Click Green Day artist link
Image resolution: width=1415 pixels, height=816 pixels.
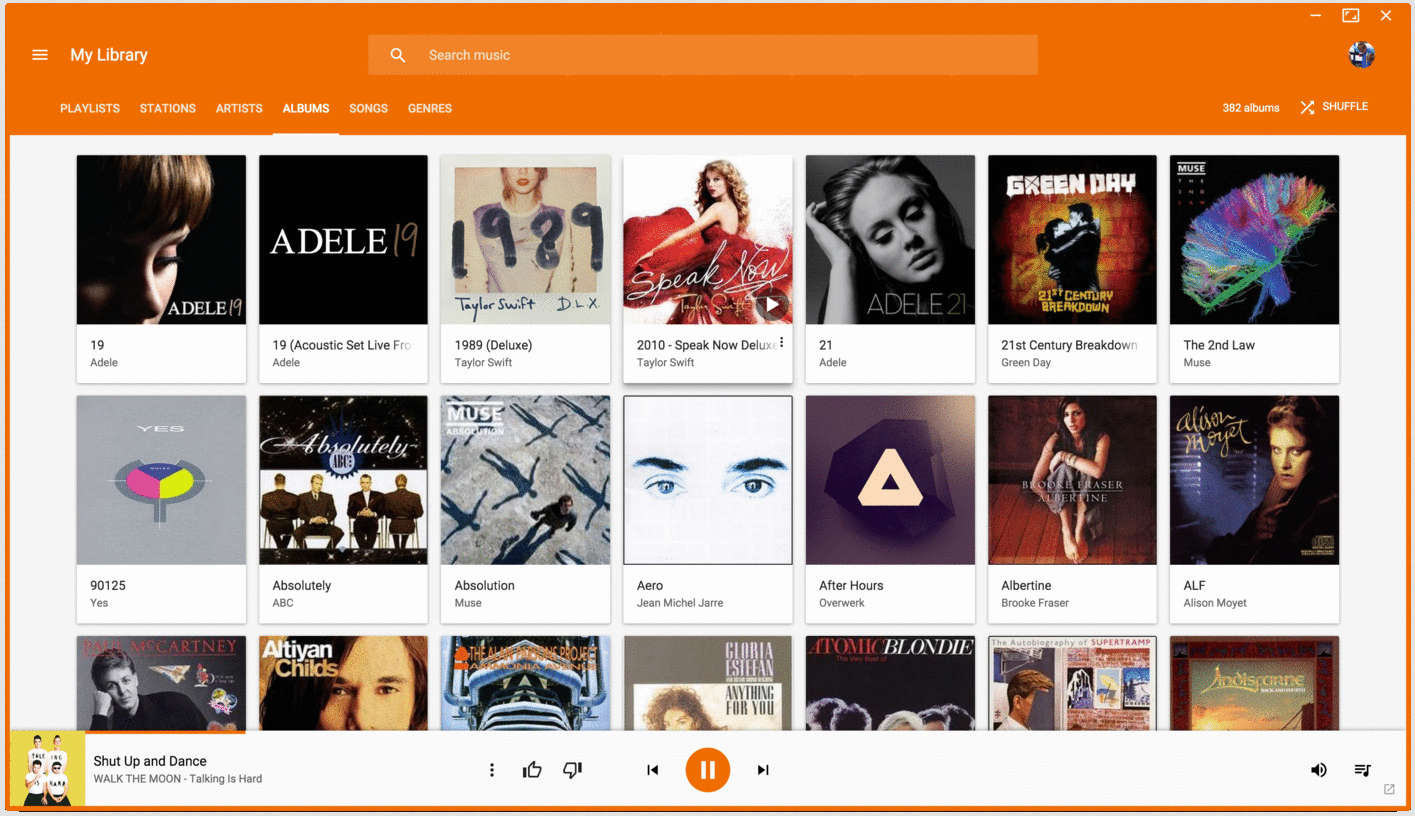[x=1026, y=363]
